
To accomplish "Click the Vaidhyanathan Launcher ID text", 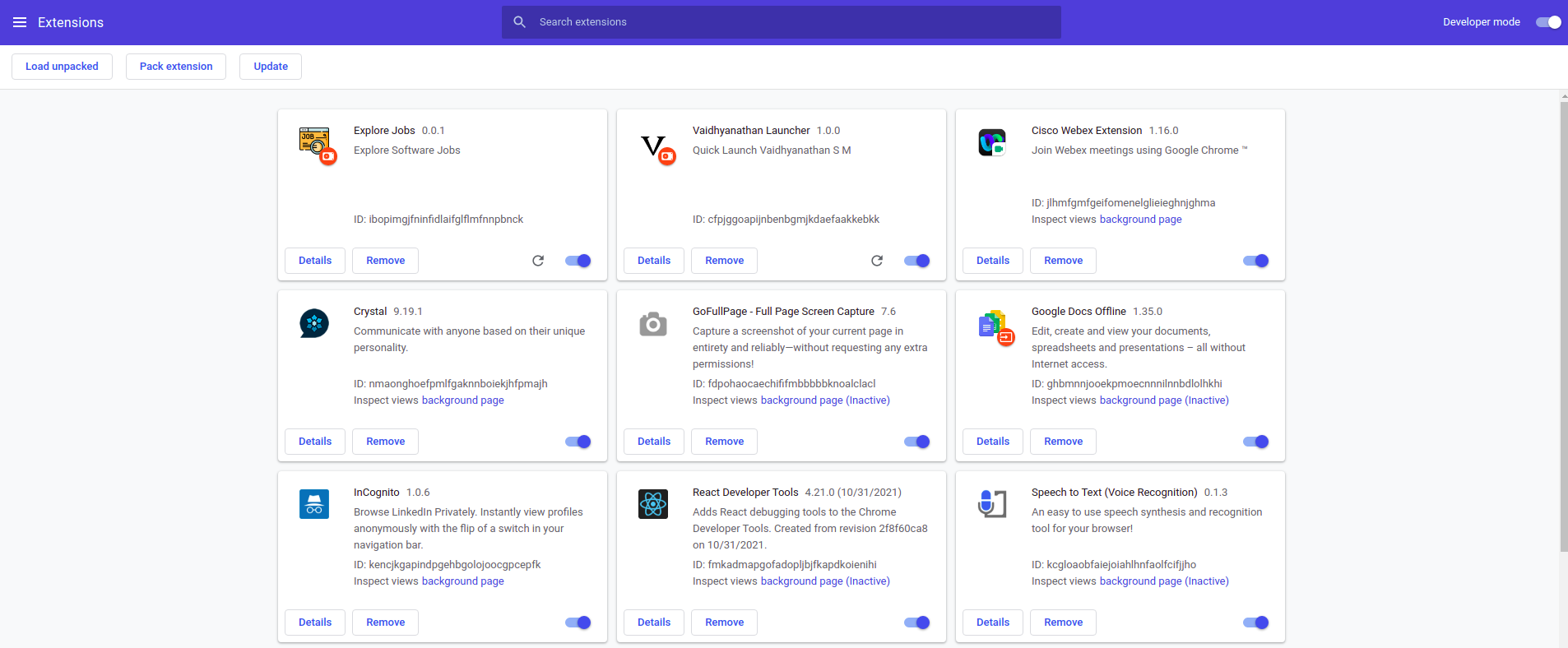I will coord(786,220).
